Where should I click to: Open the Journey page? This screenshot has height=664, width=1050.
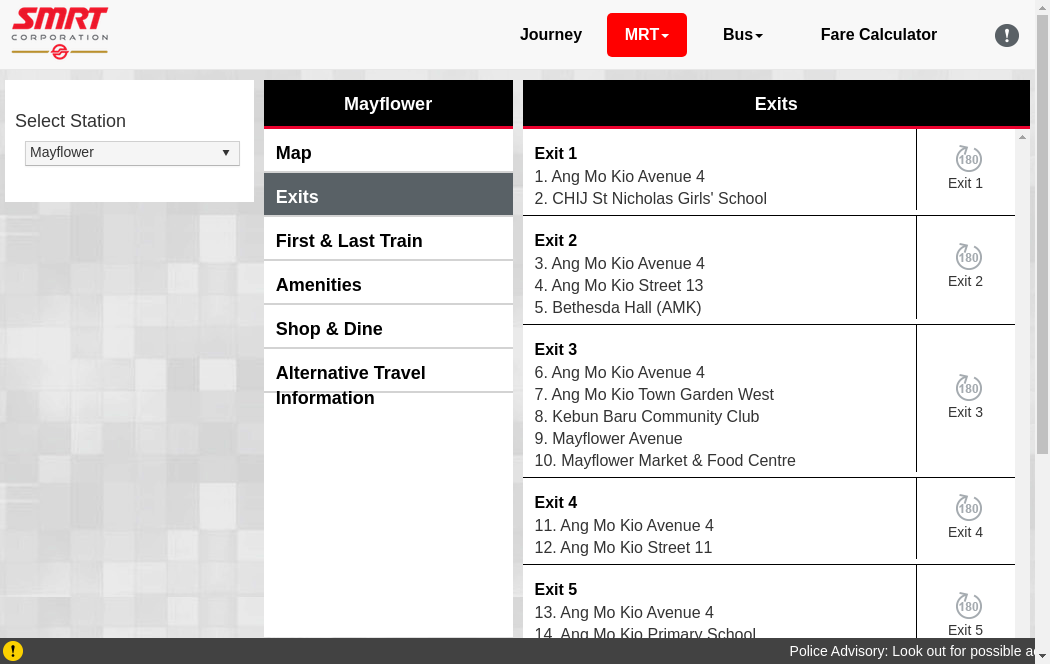point(550,35)
